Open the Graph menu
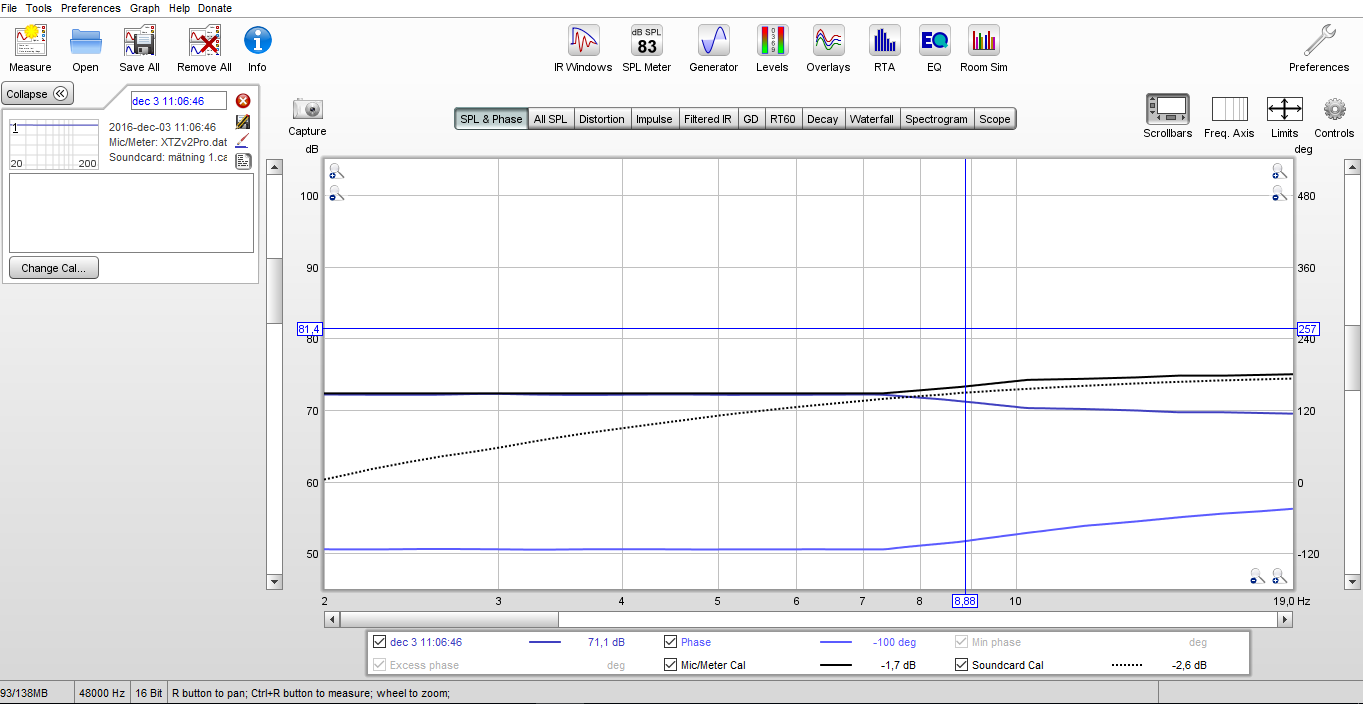 click(x=145, y=8)
